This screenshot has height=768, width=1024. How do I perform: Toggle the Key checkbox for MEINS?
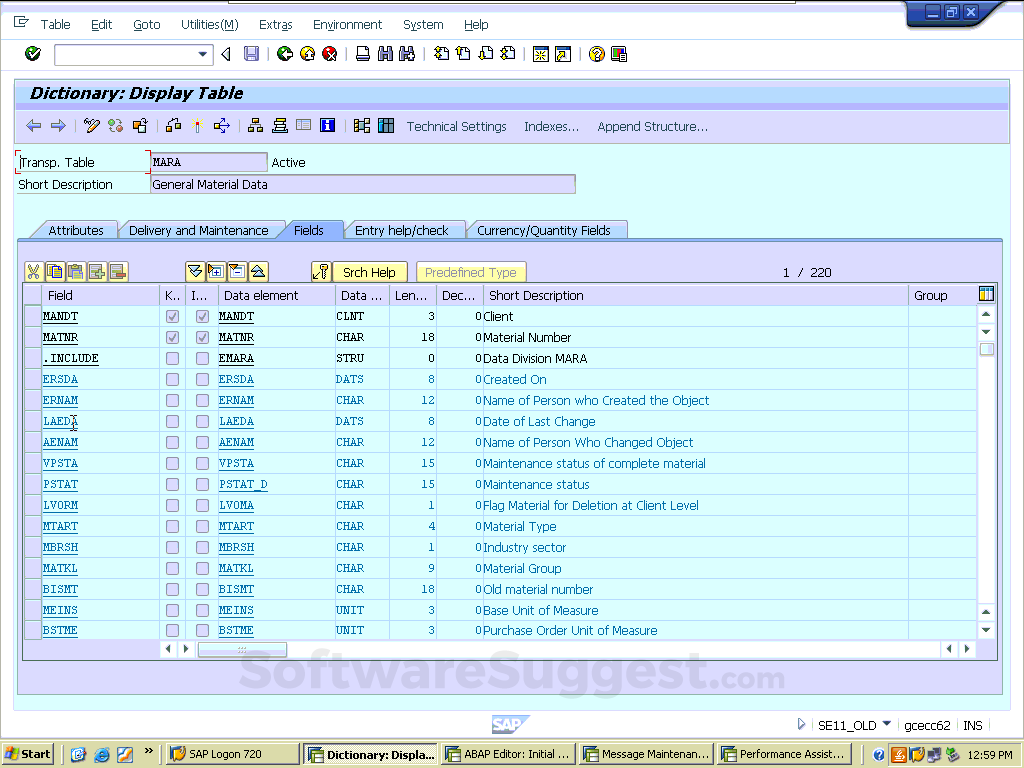click(x=172, y=610)
